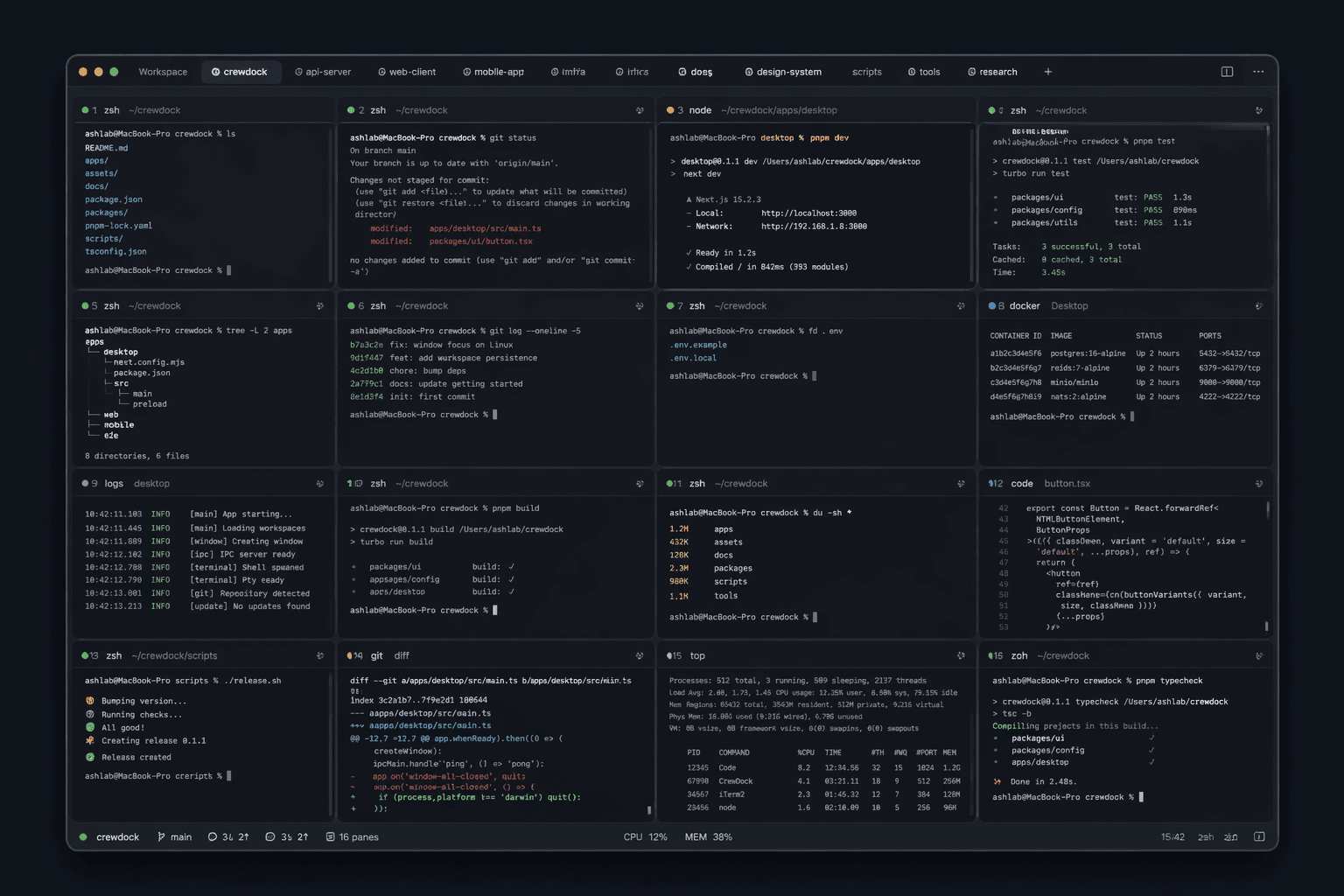The height and width of the screenshot is (896, 1344).
Task: Click commit hash b7a3c2e in git log
Action: coord(367,345)
